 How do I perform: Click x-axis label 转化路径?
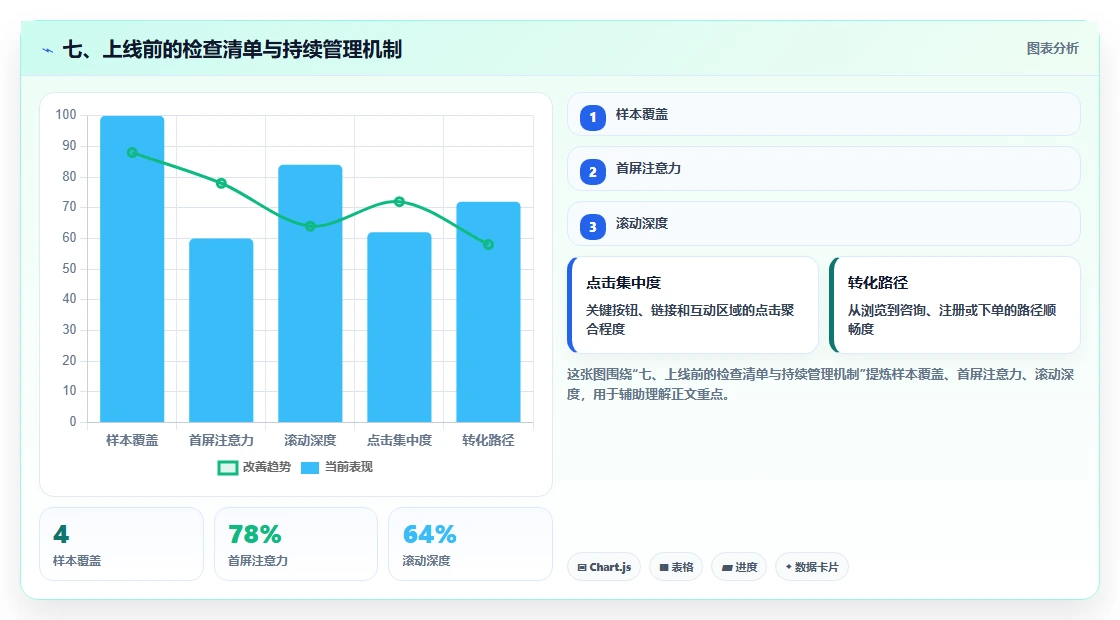489,441
